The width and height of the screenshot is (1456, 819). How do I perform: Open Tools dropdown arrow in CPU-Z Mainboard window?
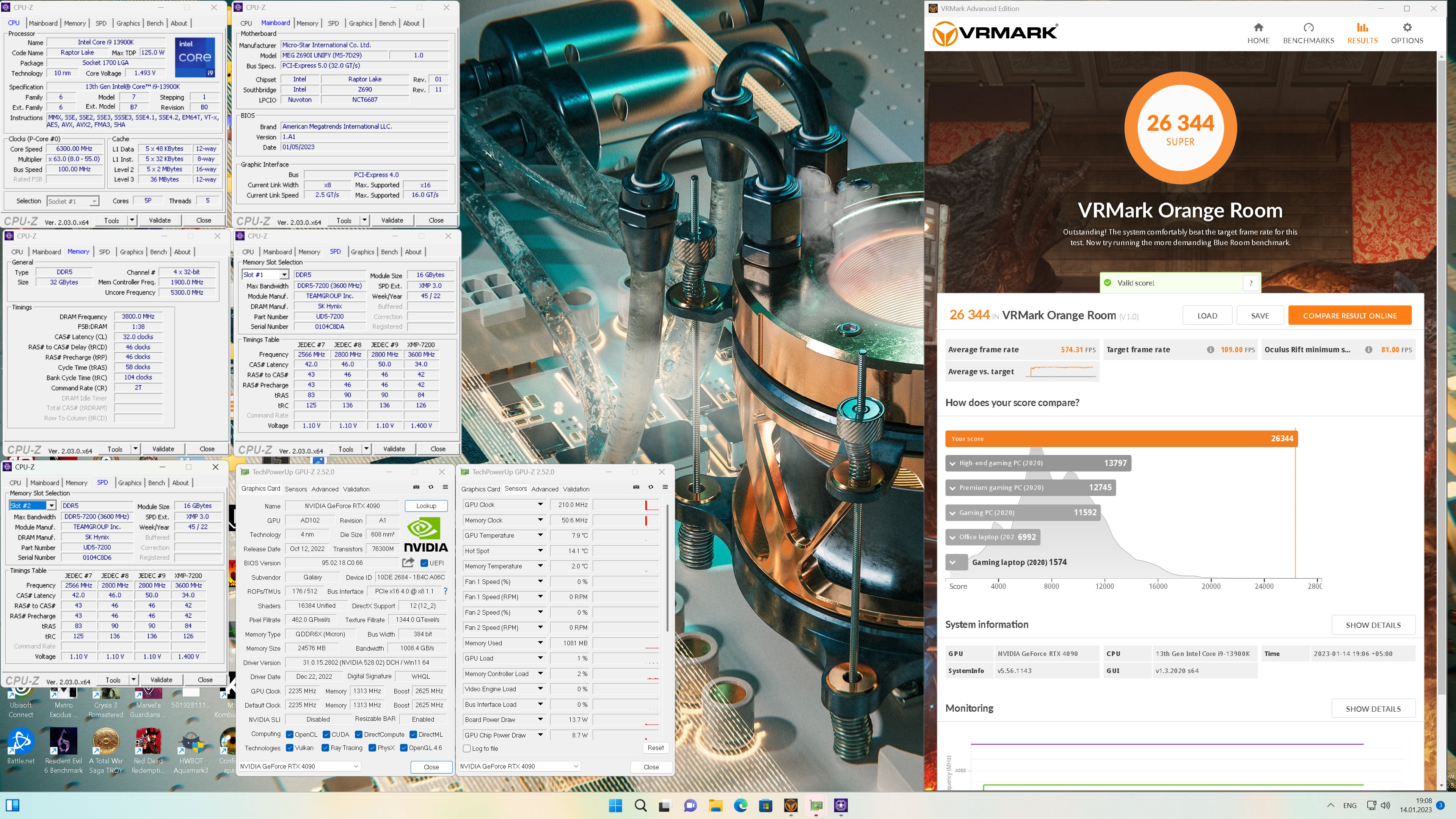click(x=364, y=220)
